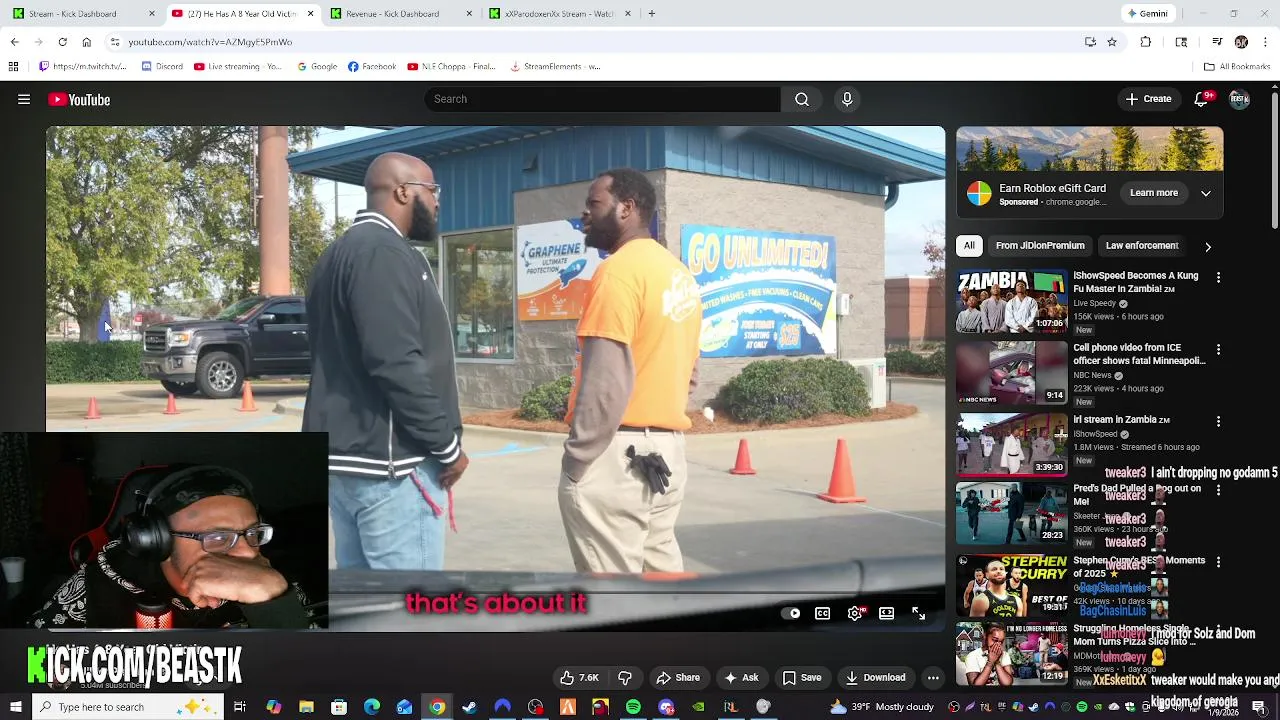Expand the sponsored Roblox ad chevron
The height and width of the screenshot is (720, 1280).
pyautogui.click(x=1206, y=193)
